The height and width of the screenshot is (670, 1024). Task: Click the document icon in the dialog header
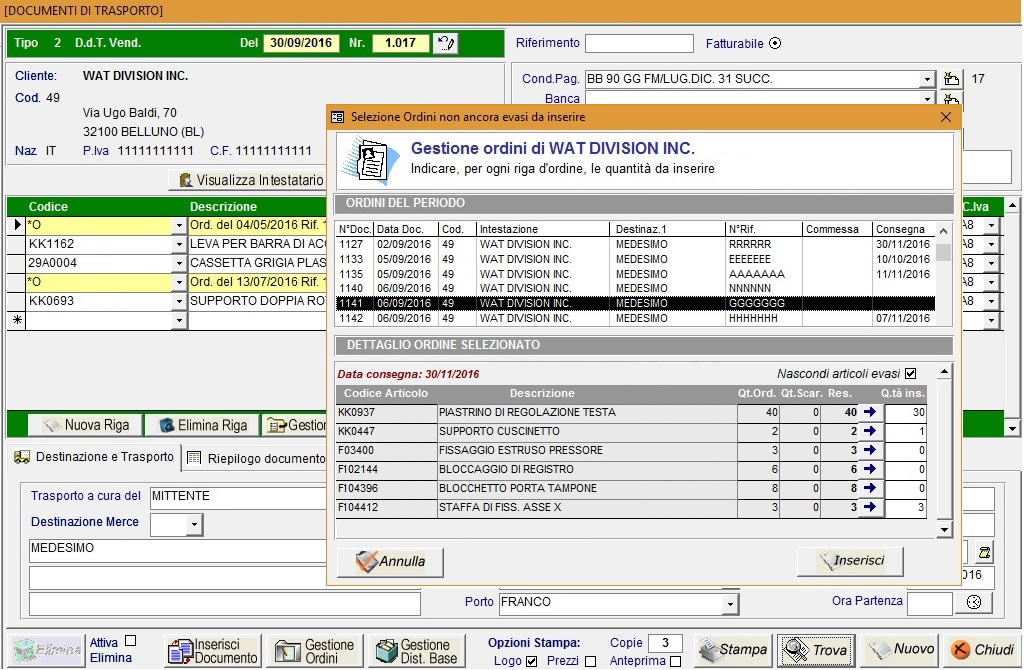pyautogui.click(x=370, y=159)
